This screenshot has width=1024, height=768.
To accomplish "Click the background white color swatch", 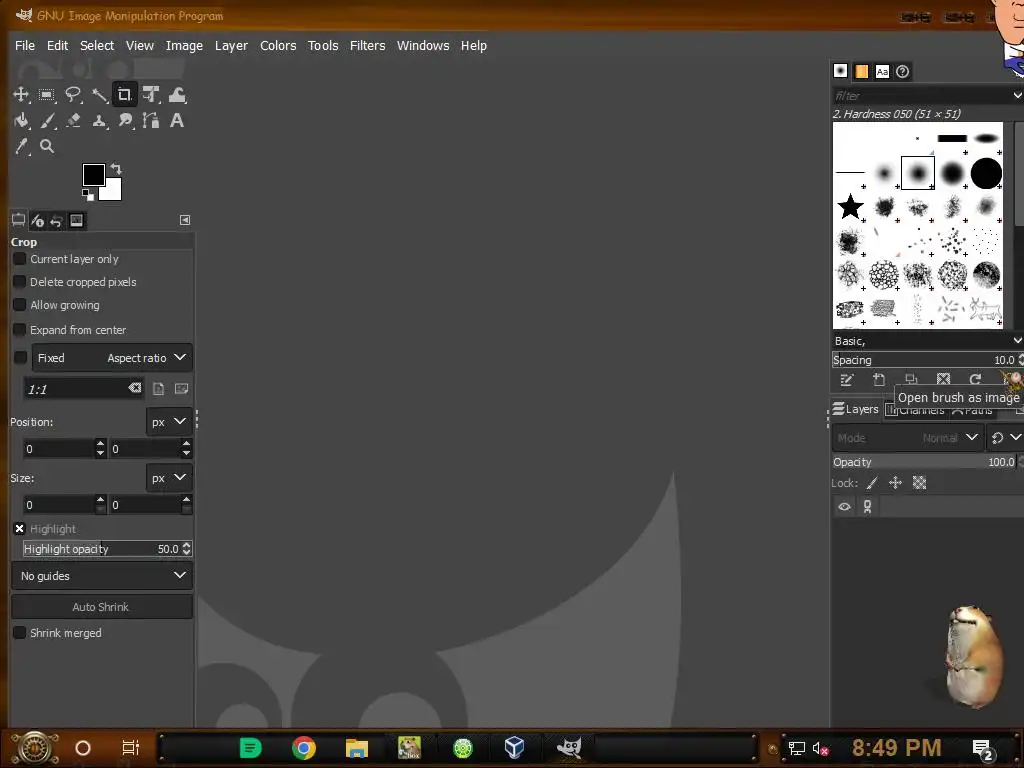I will pos(112,191).
